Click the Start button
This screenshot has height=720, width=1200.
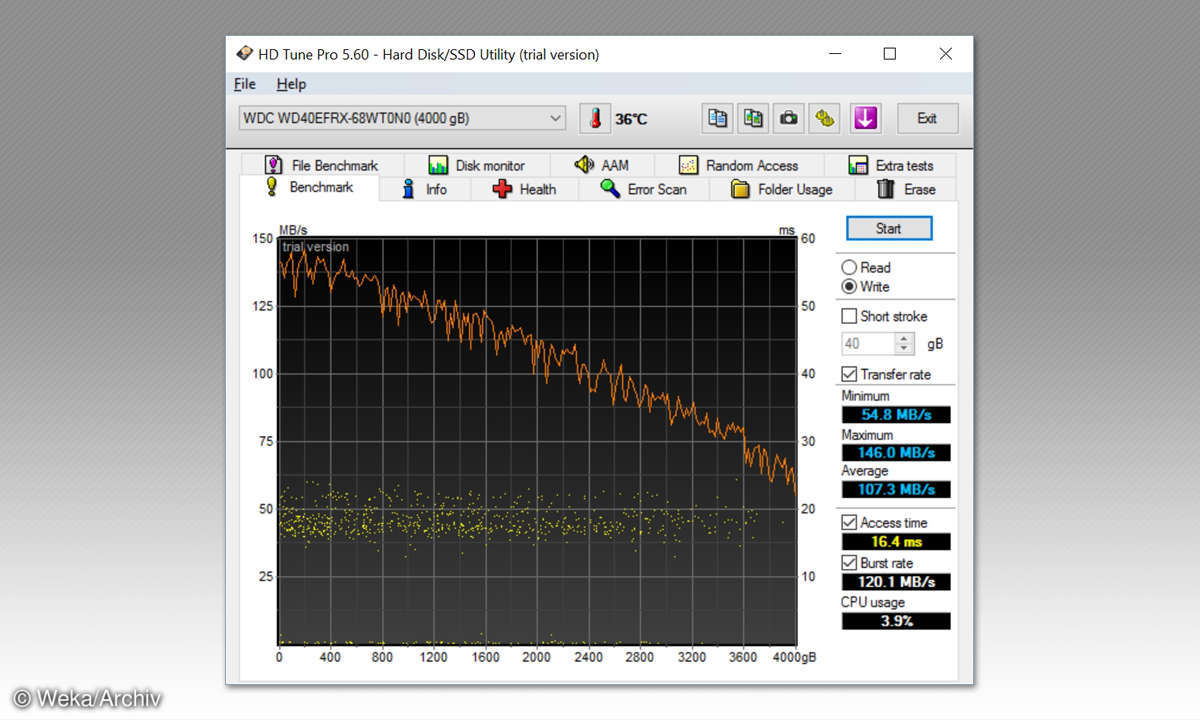tap(889, 228)
